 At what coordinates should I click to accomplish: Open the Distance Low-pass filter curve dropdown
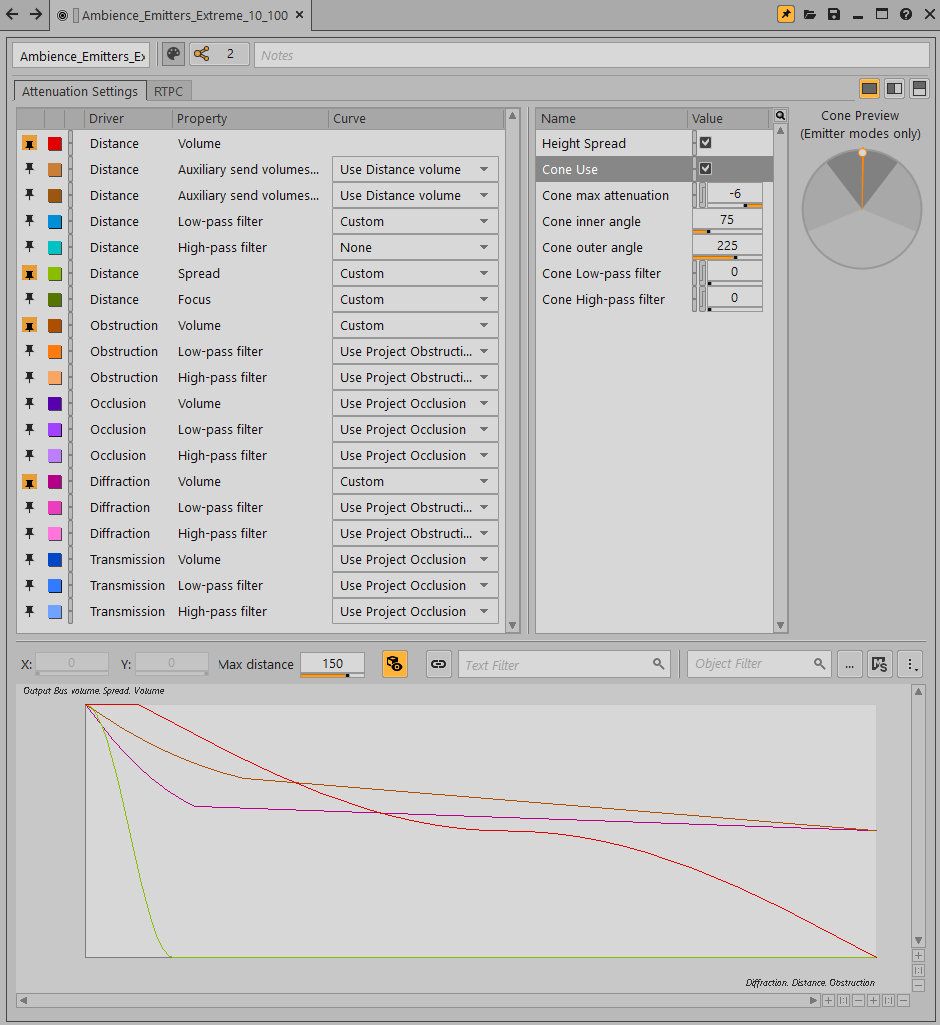pos(415,222)
